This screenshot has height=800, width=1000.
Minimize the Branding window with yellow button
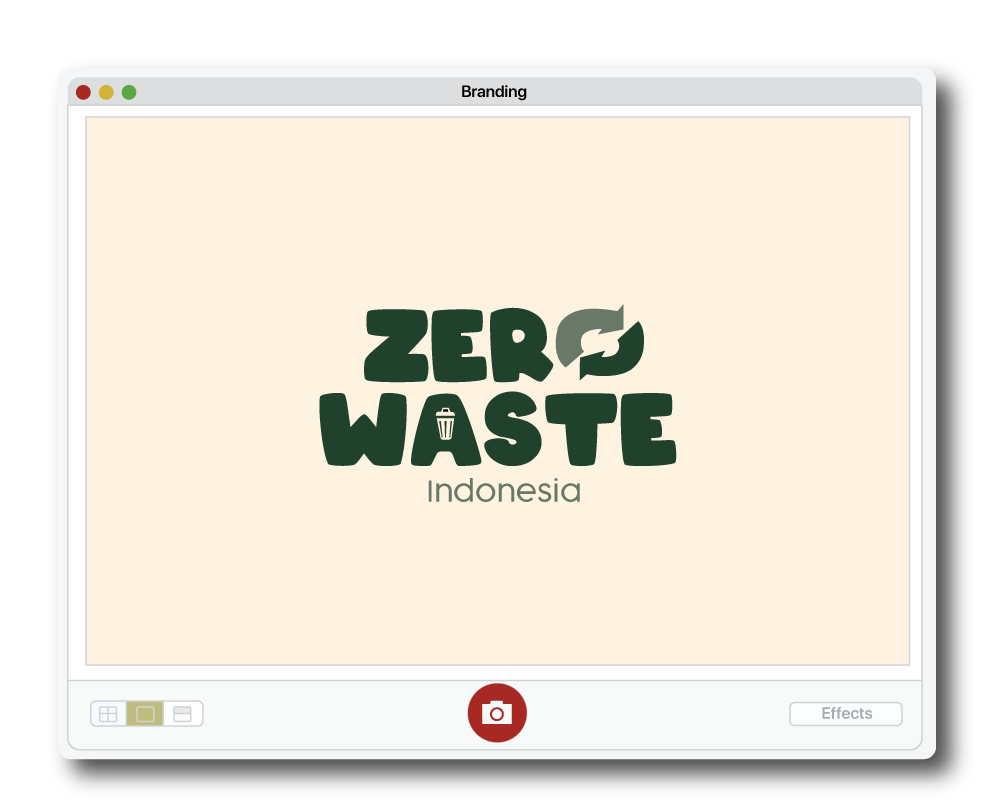pos(106,93)
